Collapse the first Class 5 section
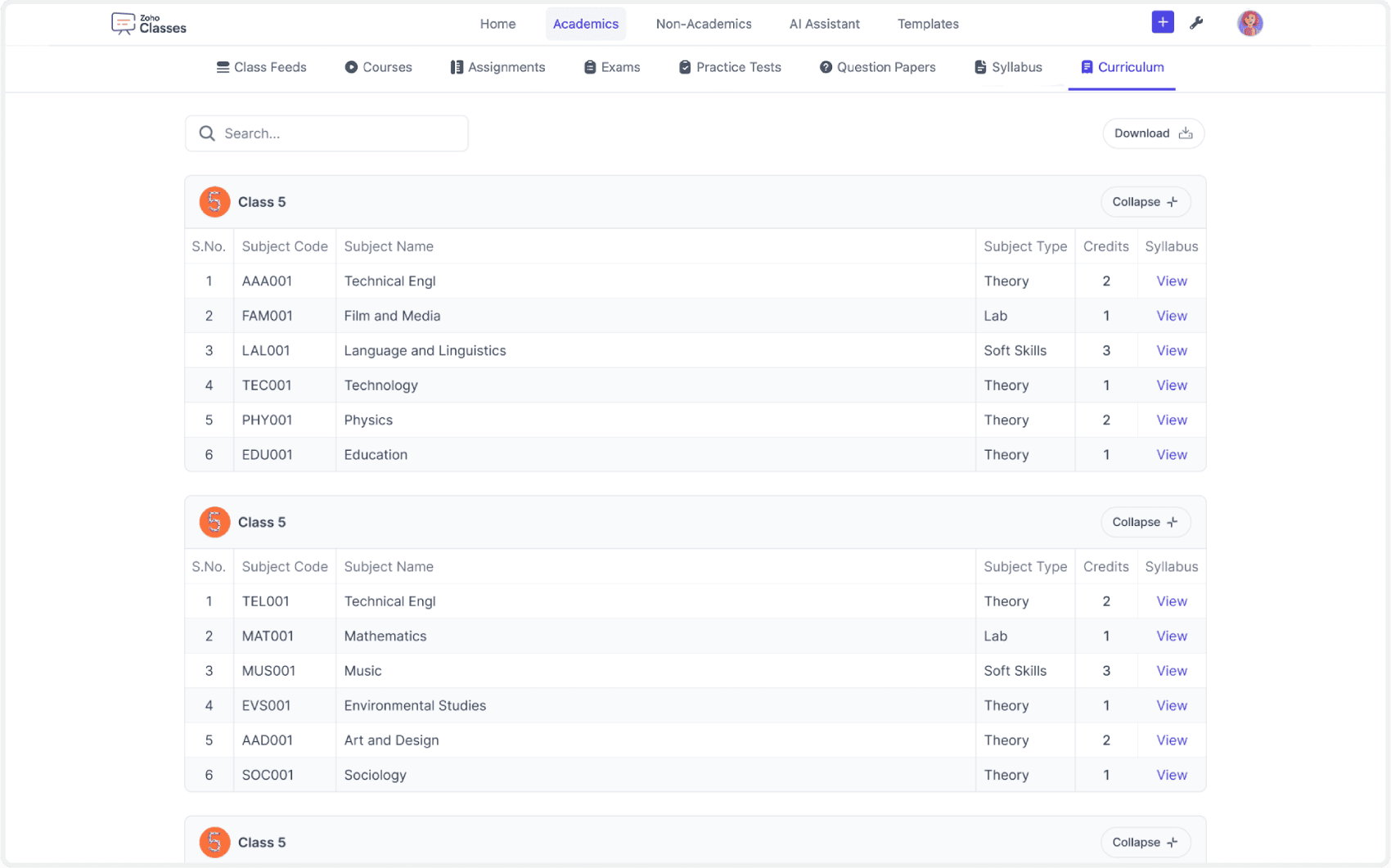Screen dimensions: 1391x868 pos(1145,202)
